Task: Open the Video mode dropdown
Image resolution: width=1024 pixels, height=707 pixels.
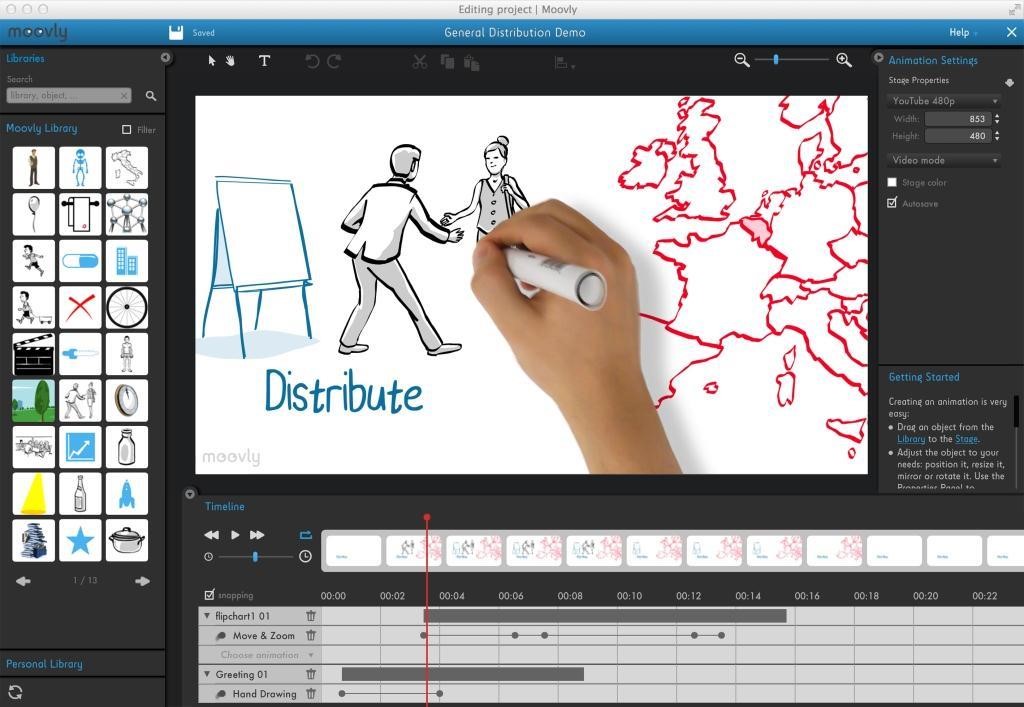Action: coord(944,160)
